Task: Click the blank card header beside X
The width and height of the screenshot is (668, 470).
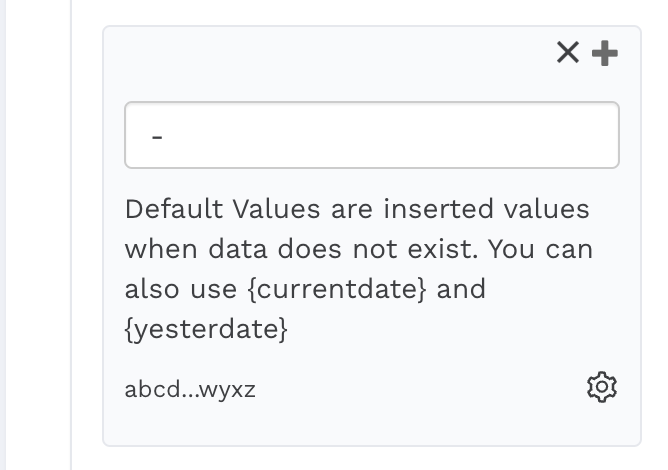Action: pos(330,53)
